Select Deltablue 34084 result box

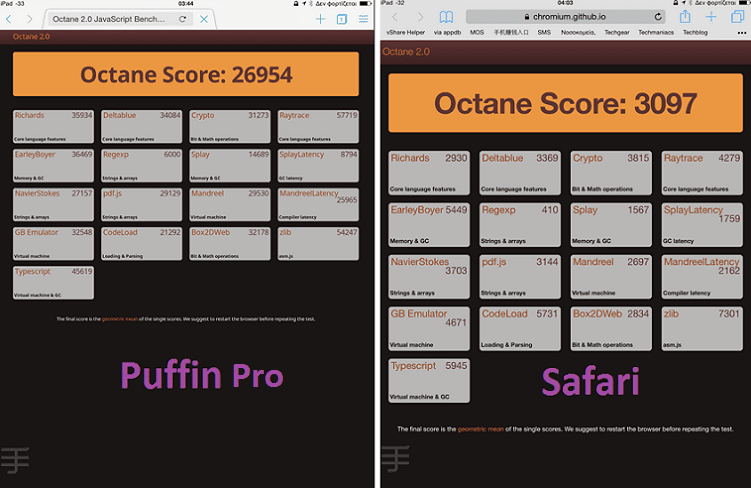click(x=141, y=126)
